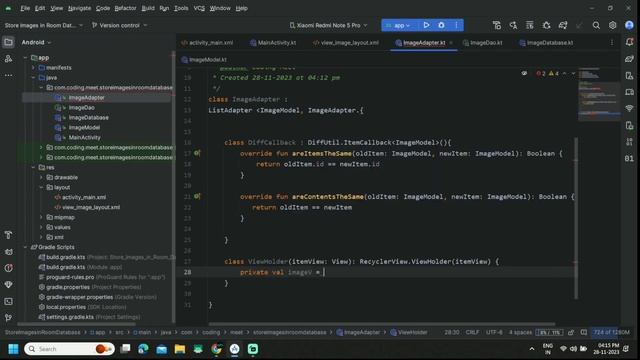Switch to the MainActivity.kt tab
This screenshot has height=360, width=640.
pyautogui.click(x=273, y=42)
